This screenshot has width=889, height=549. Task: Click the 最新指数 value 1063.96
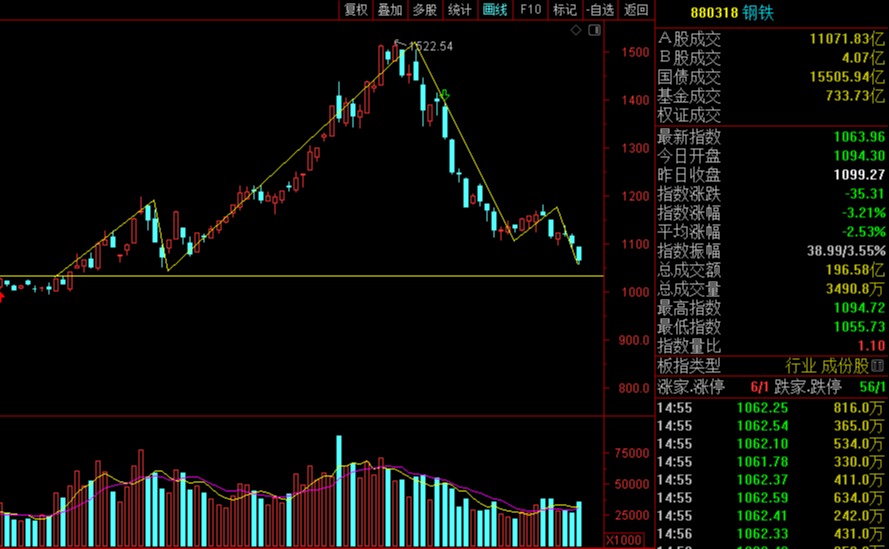coord(859,137)
